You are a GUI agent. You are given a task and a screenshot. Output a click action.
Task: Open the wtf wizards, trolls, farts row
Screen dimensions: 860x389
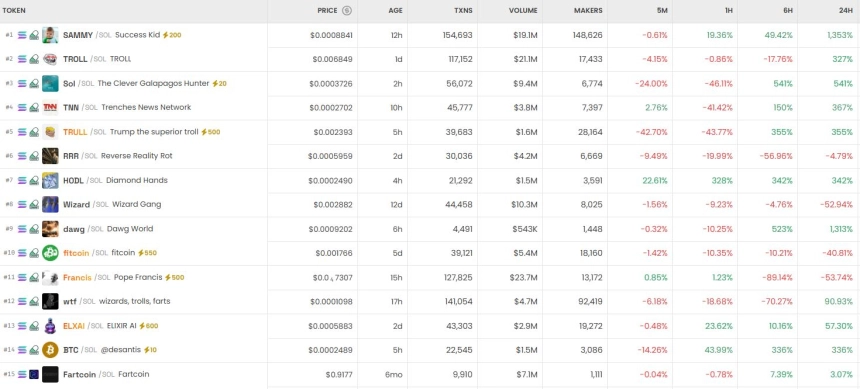click(430, 302)
